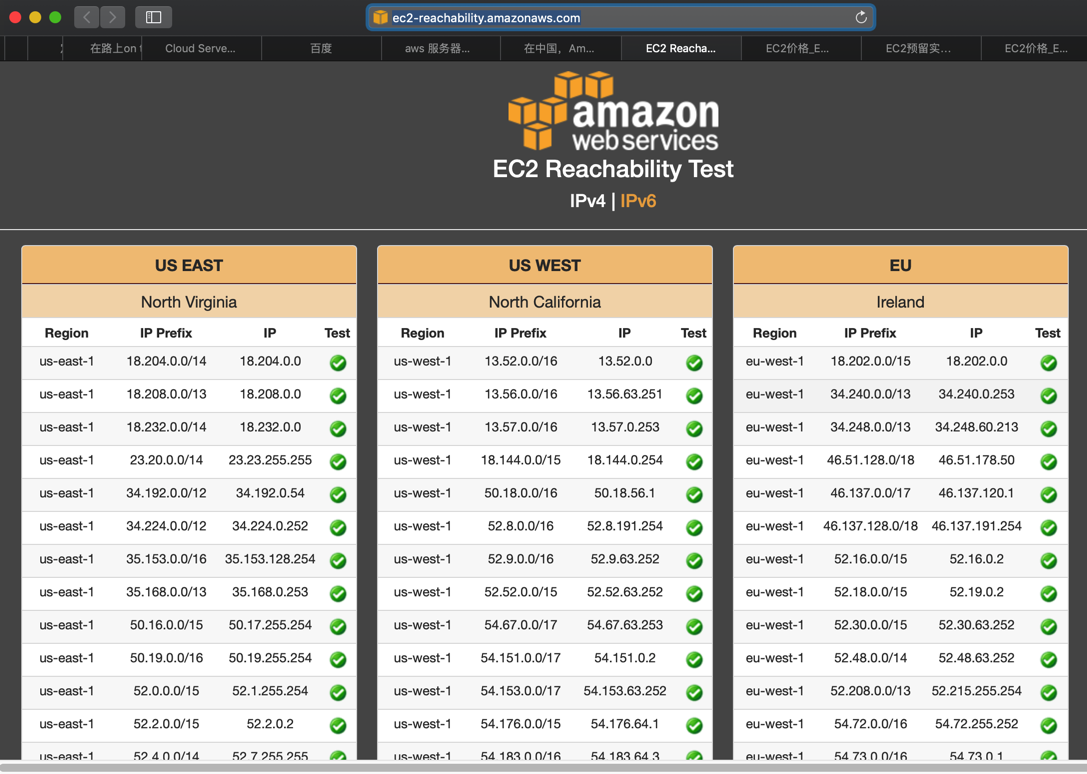Focus the ec2-reachability.amazonaws.com address field
This screenshot has height=774, width=1087.
coord(620,17)
